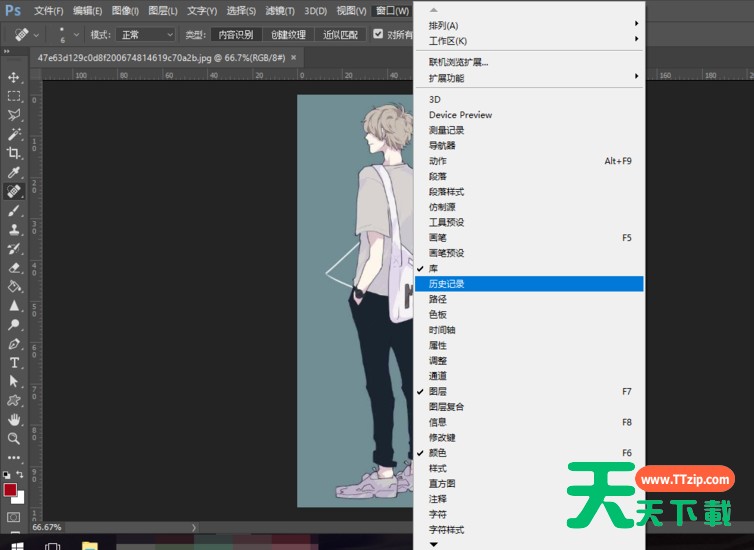Click the white background color swatch

pos(19,498)
